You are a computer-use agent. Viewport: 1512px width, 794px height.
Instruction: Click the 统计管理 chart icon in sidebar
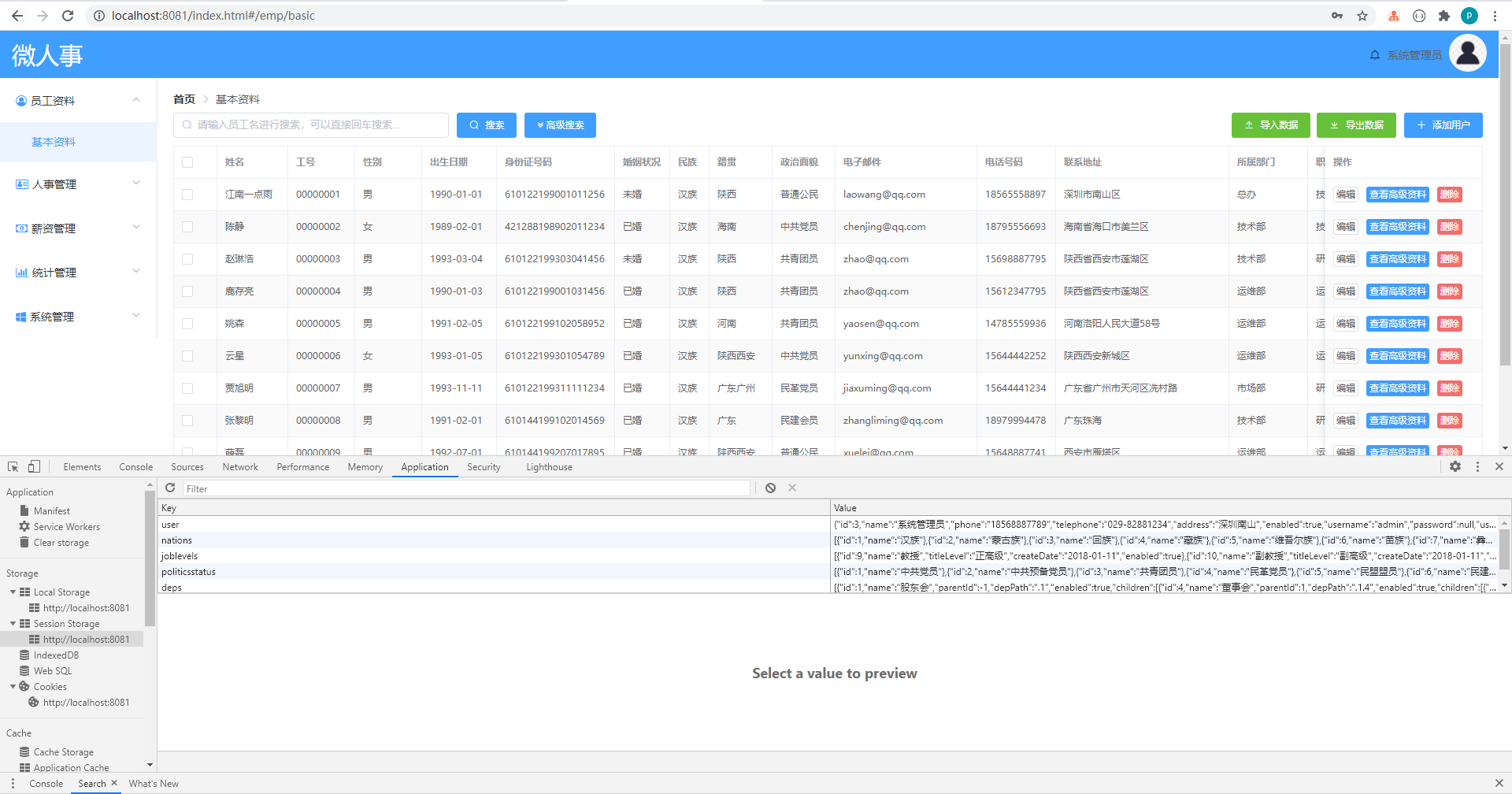point(21,273)
